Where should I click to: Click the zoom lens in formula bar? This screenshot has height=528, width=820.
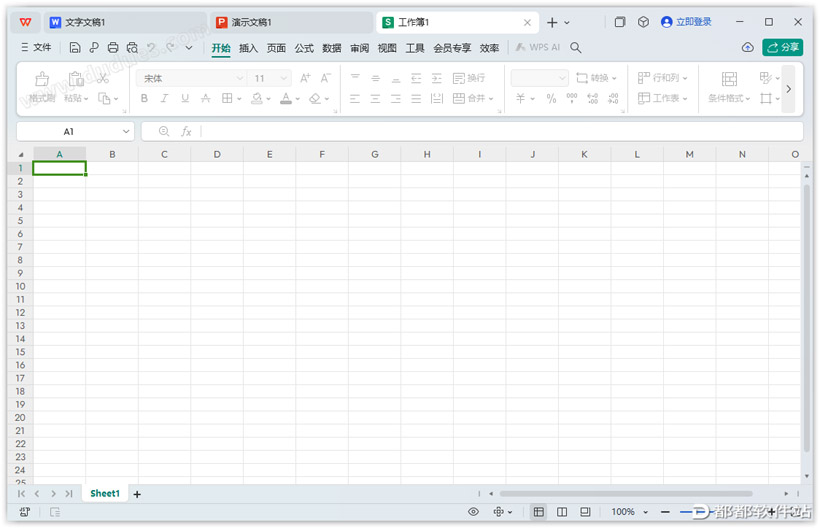point(164,131)
